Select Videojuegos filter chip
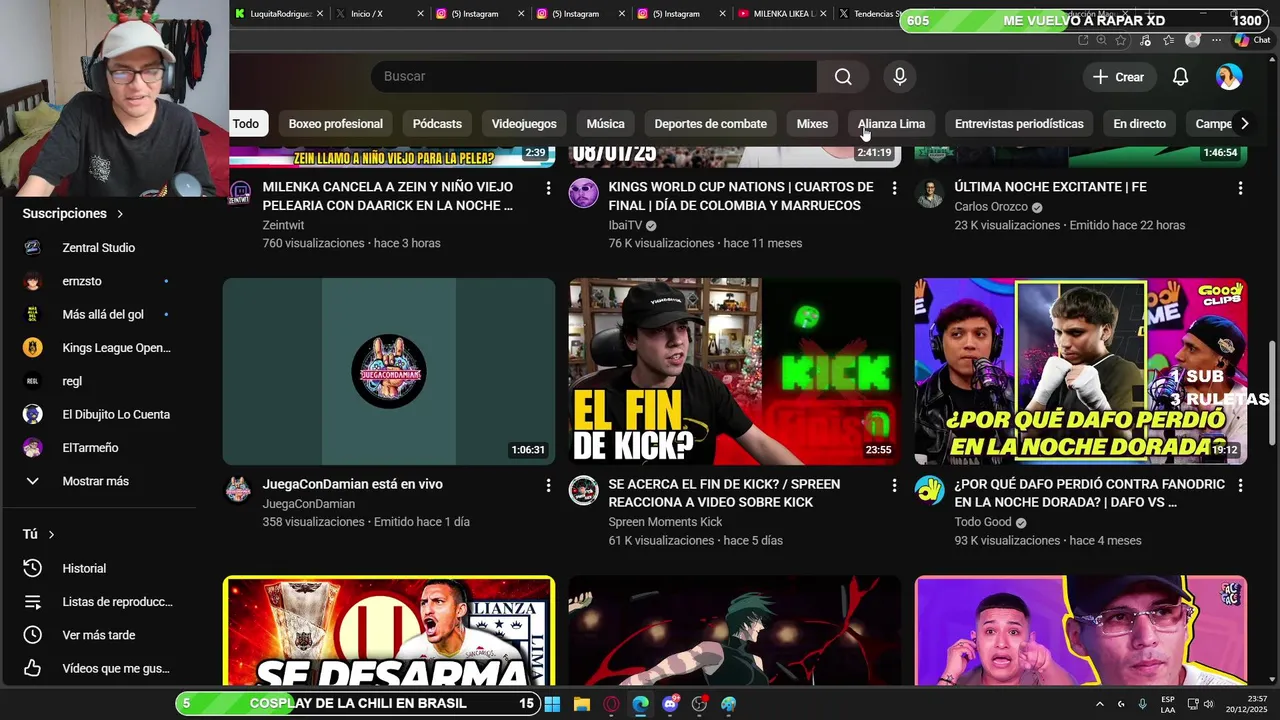This screenshot has width=1280, height=720. click(524, 124)
